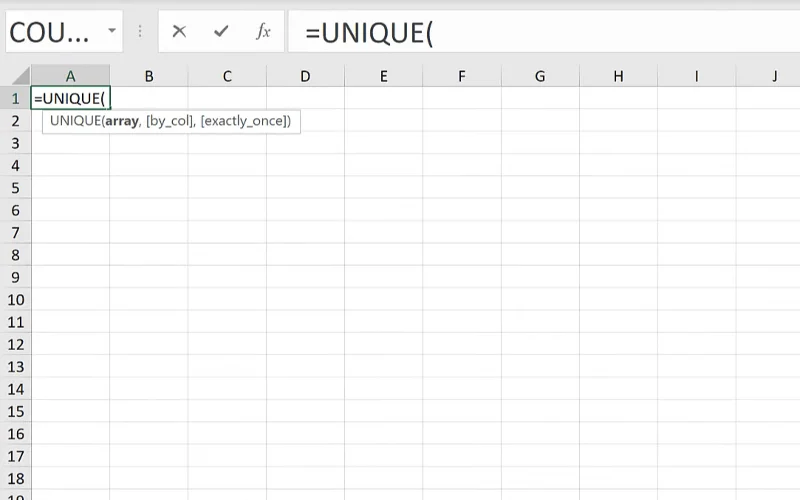Select row 6 header
The height and width of the screenshot is (500, 800).
pyautogui.click(x=15, y=210)
